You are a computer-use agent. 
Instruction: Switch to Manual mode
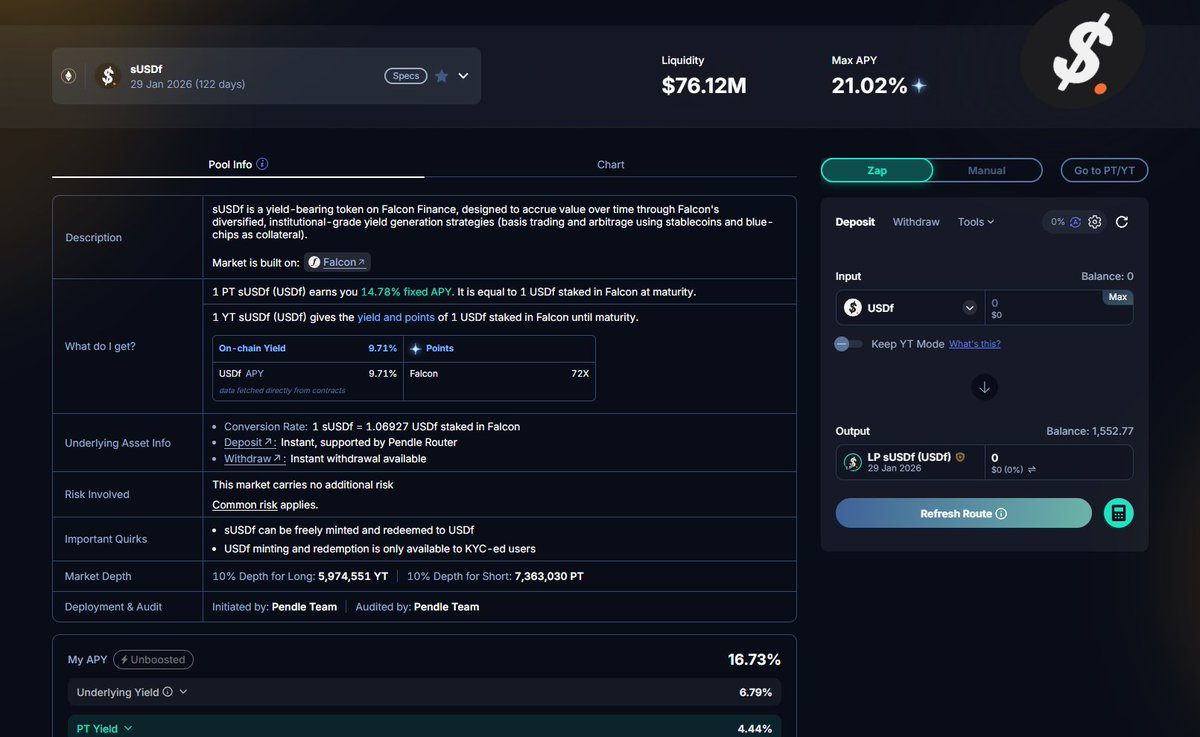pyautogui.click(x=986, y=170)
